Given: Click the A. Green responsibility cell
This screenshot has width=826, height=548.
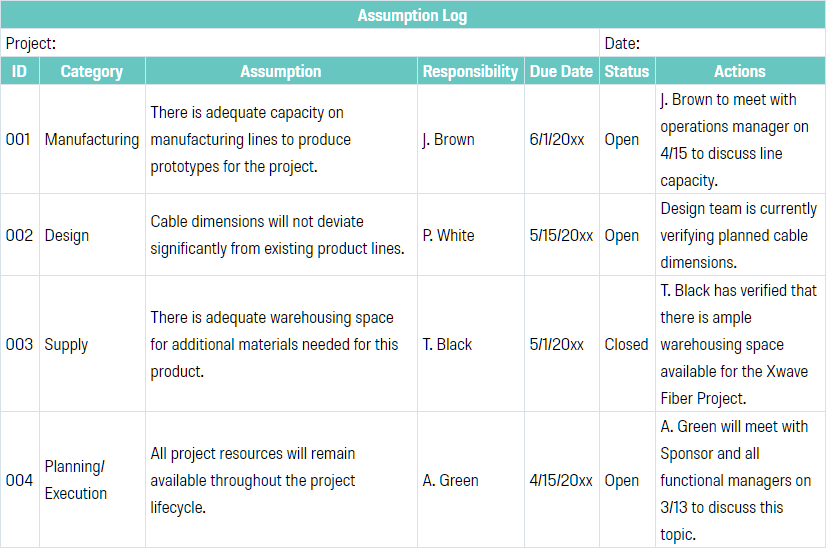Looking at the screenshot, I should point(471,480).
